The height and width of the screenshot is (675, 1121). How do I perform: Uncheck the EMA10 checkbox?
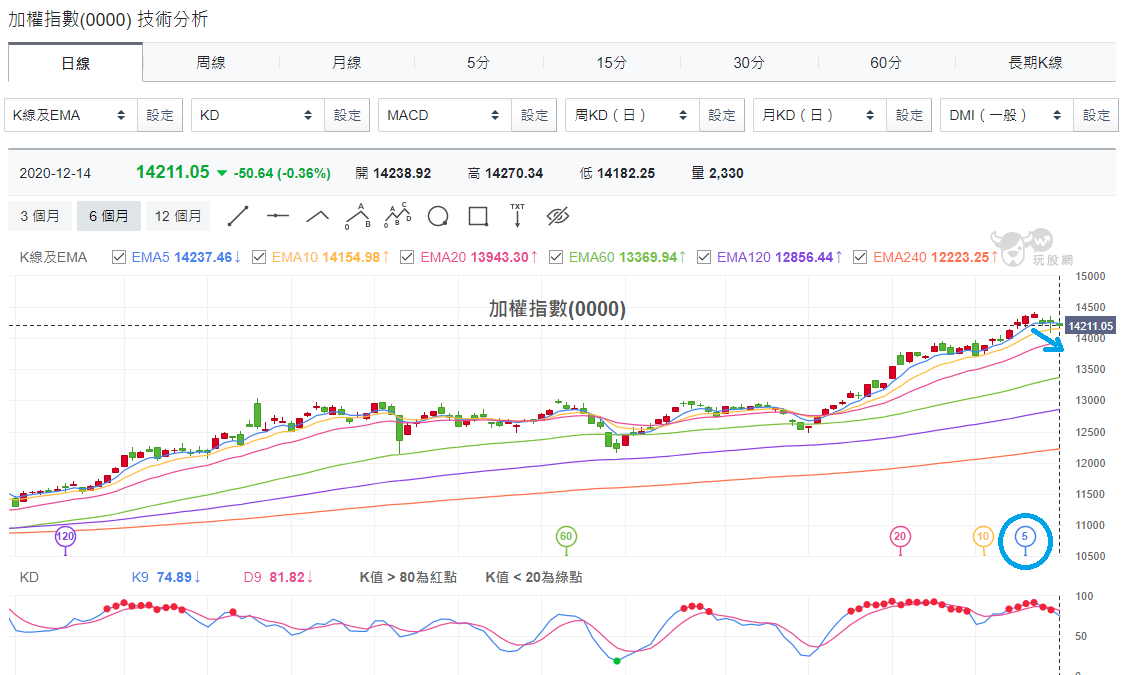(x=259, y=257)
